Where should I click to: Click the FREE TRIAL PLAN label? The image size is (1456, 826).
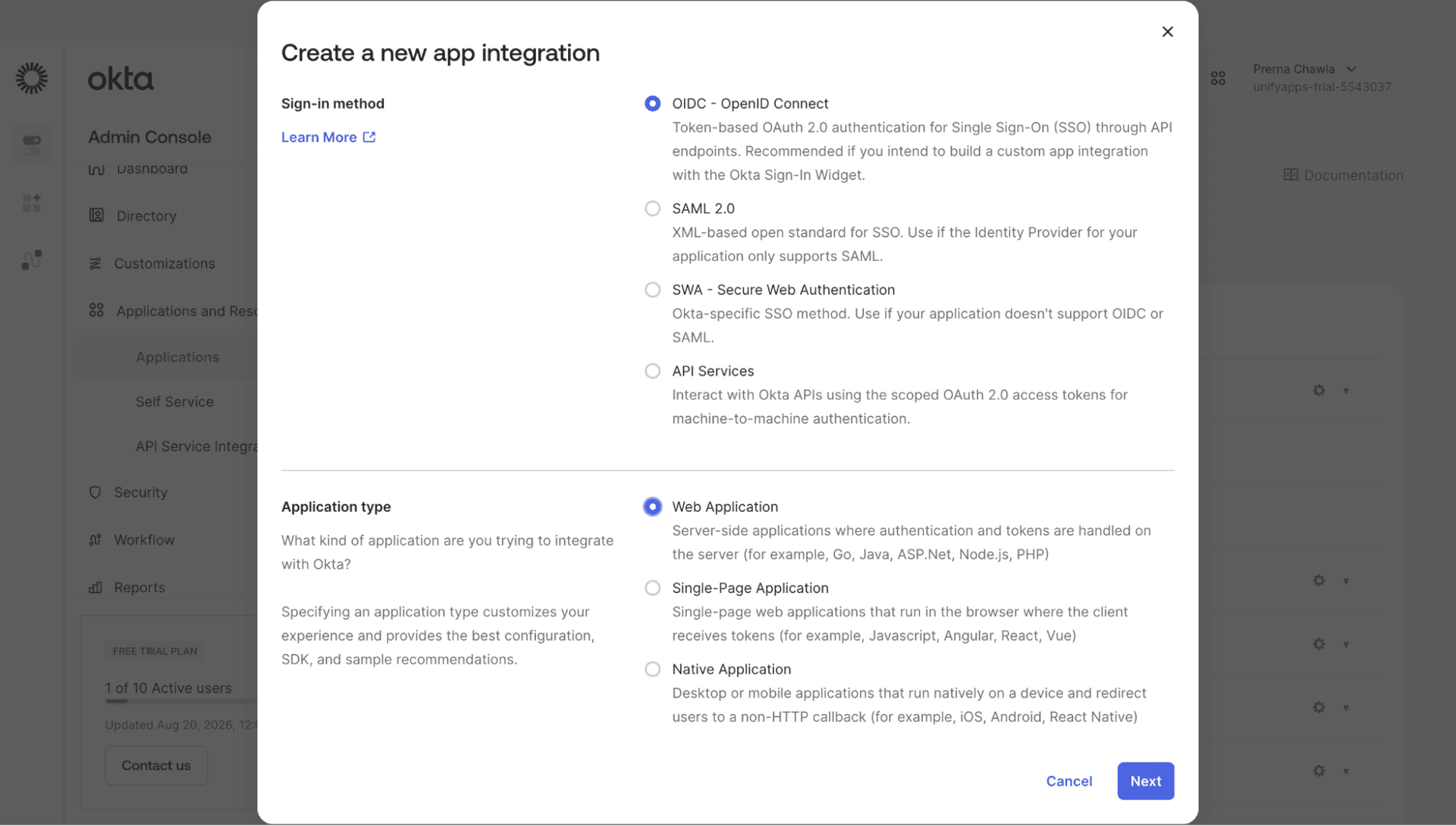155,652
